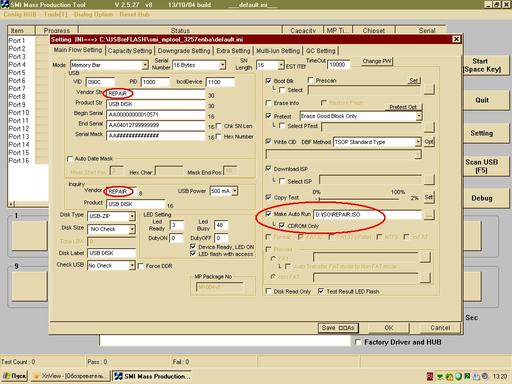This screenshot has height=384, width=512.
Task: Click the browse button next to Make Auto Run path
Action: tap(429, 214)
